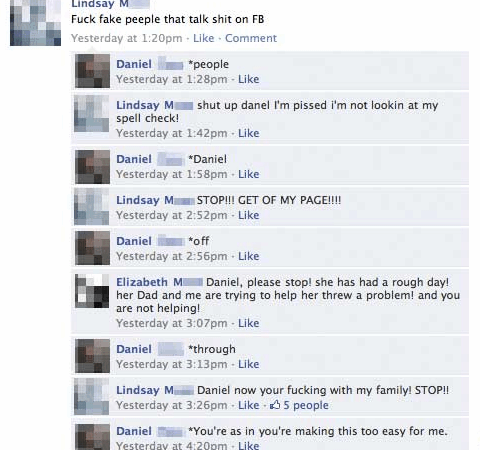
Task: Like Elizabeth's comment at 3:07pm
Action: coord(249,323)
